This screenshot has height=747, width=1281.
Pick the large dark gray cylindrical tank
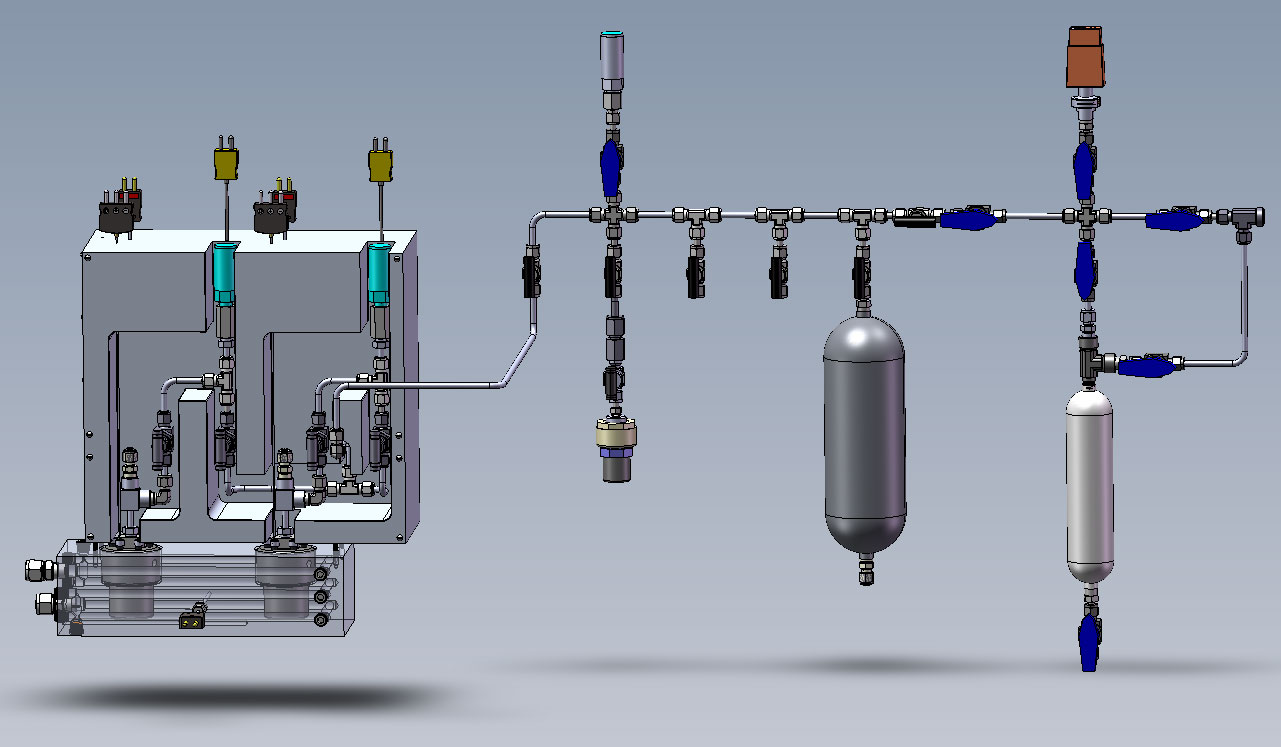(x=864, y=435)
